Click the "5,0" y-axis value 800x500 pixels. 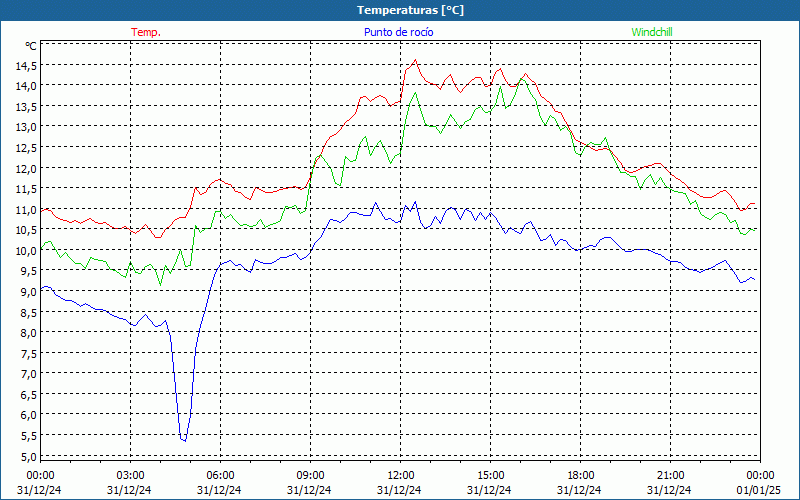coord(29,457)
